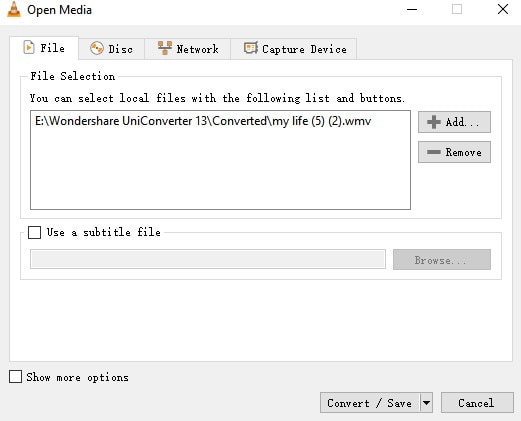
Task: Click the Cancel button
Action: pos(477,403)
